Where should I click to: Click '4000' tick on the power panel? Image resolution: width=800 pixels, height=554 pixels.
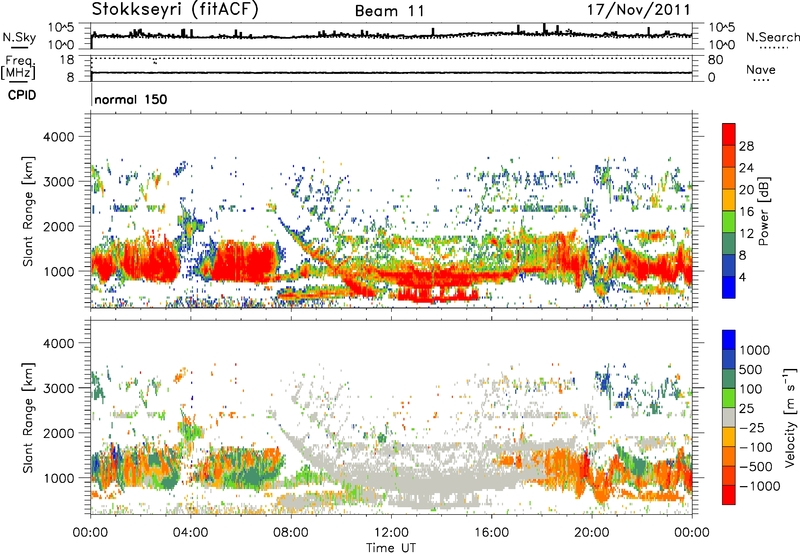pos(58,137)
